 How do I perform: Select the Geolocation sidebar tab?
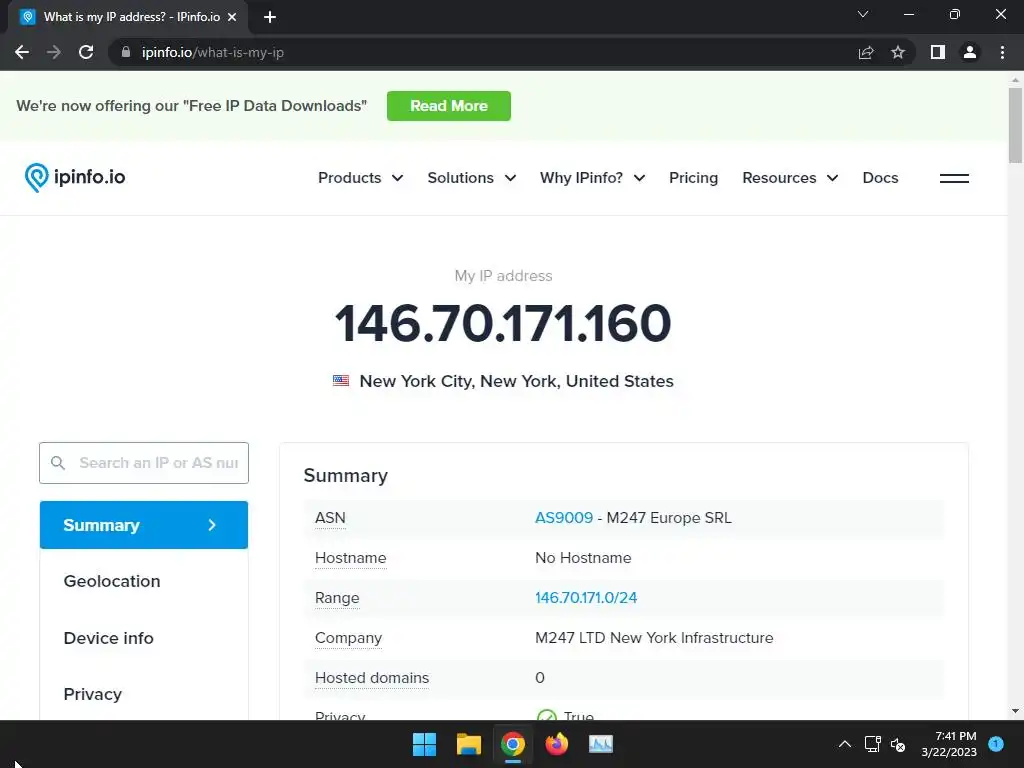point(112,581)
